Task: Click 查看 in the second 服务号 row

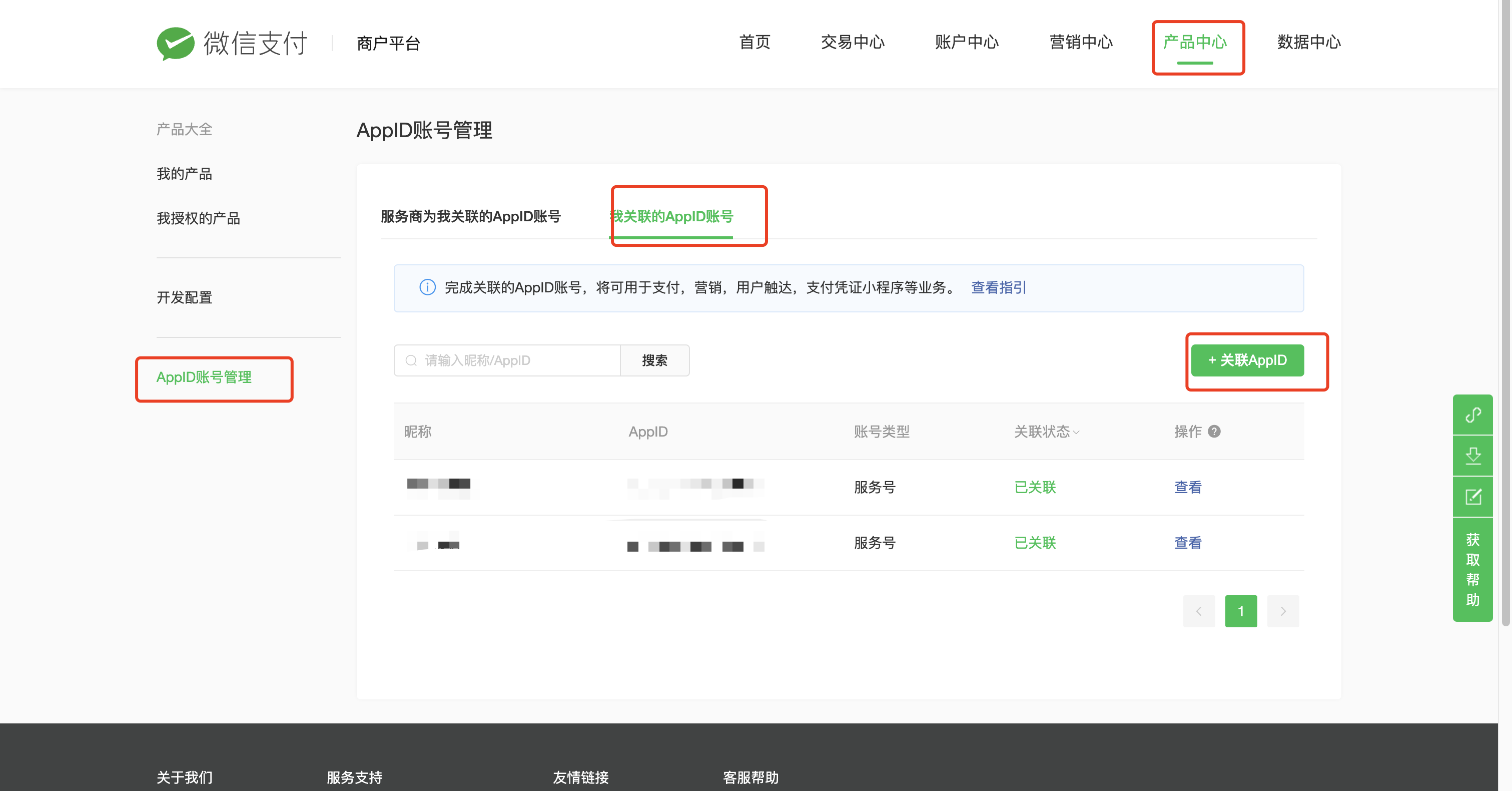Action: pyautogui.click(x=1187, y=543)
